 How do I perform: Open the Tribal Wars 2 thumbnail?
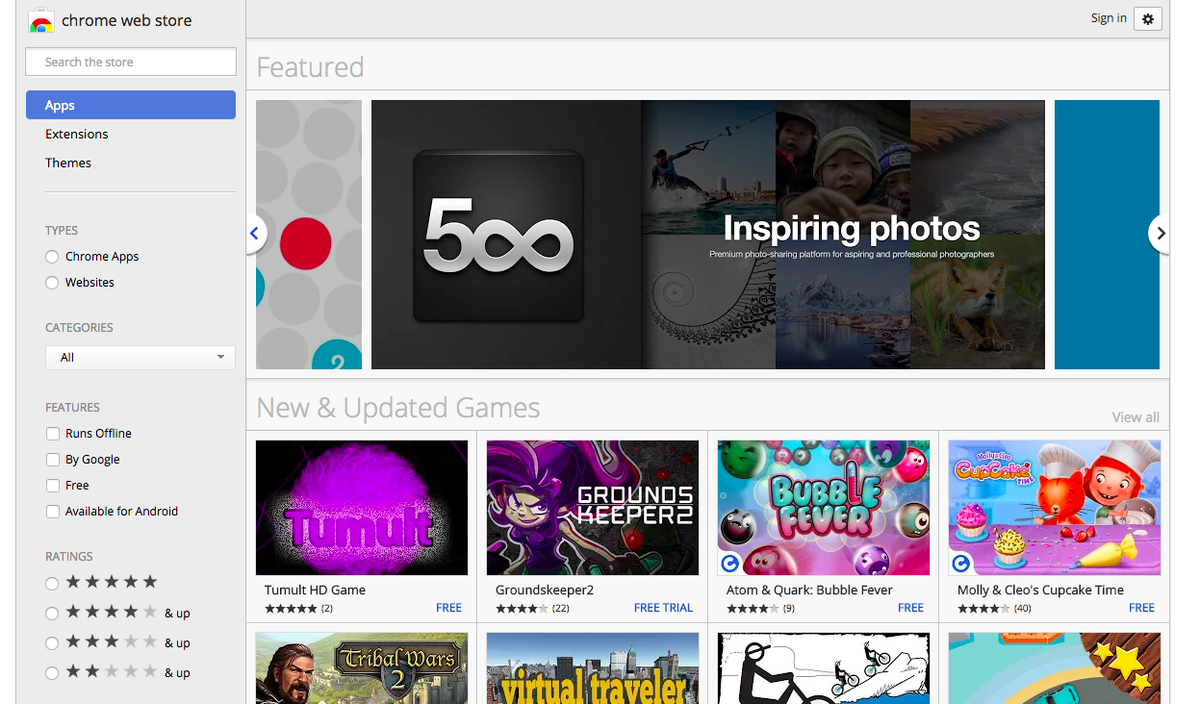362,668
